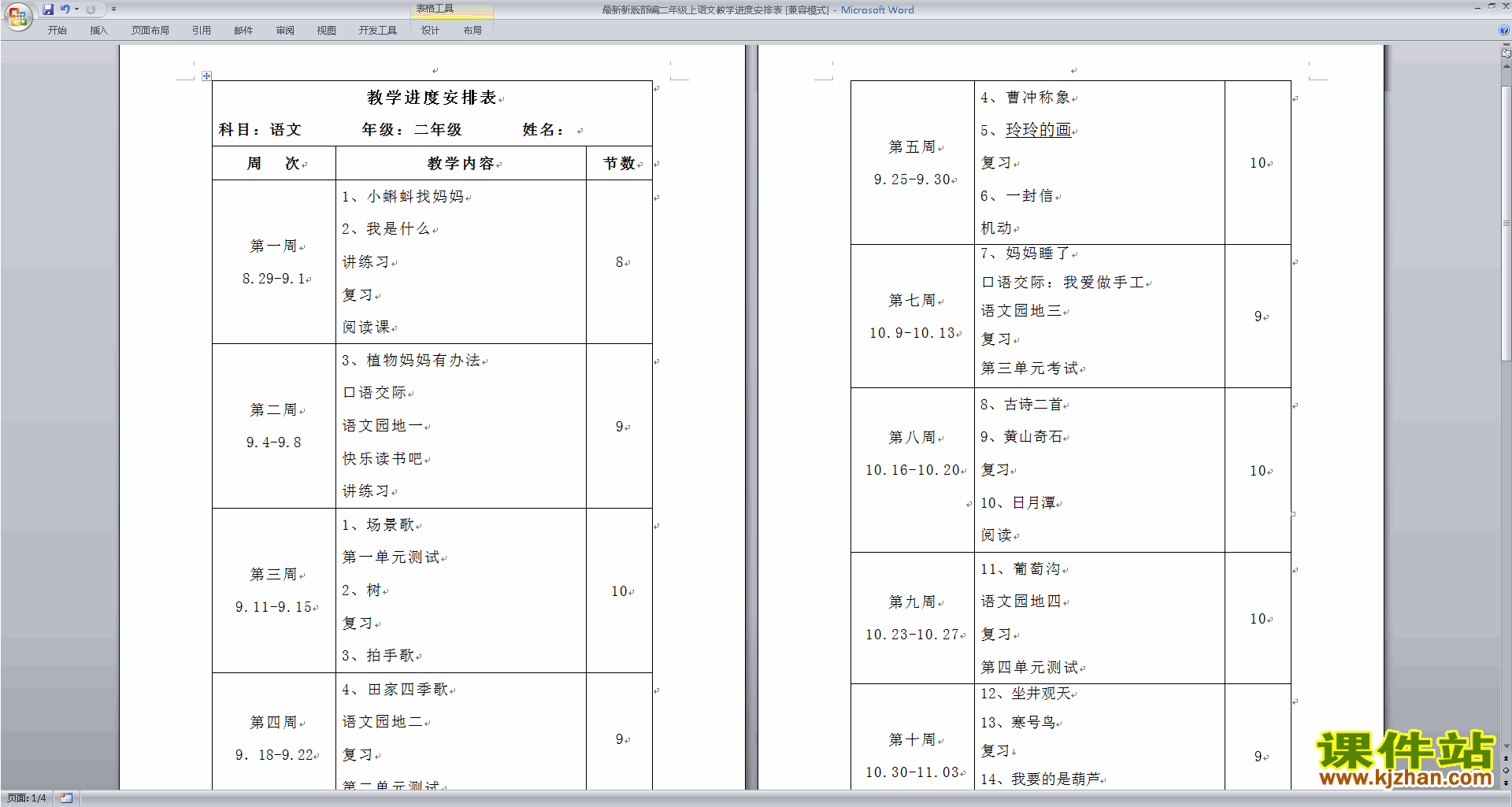Click the macro recording icon in status bar

click(66, 798)
